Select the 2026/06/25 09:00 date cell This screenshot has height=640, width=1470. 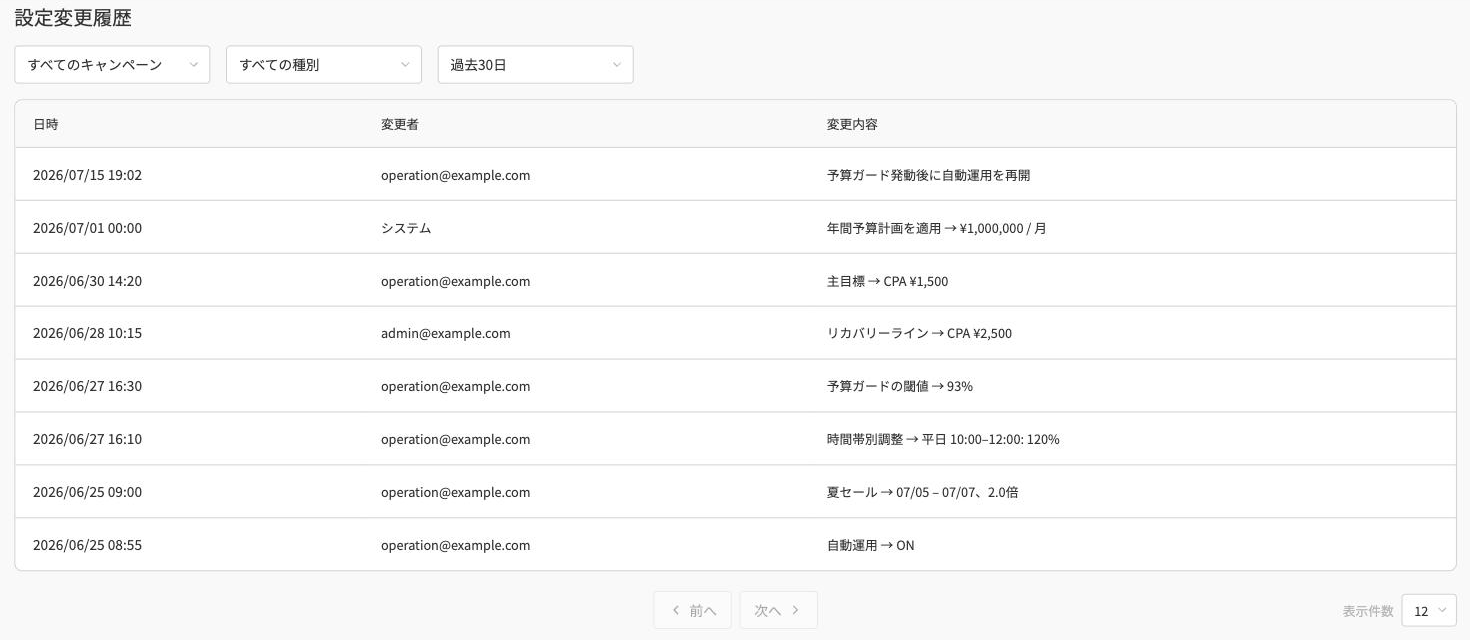click(88, 492)
